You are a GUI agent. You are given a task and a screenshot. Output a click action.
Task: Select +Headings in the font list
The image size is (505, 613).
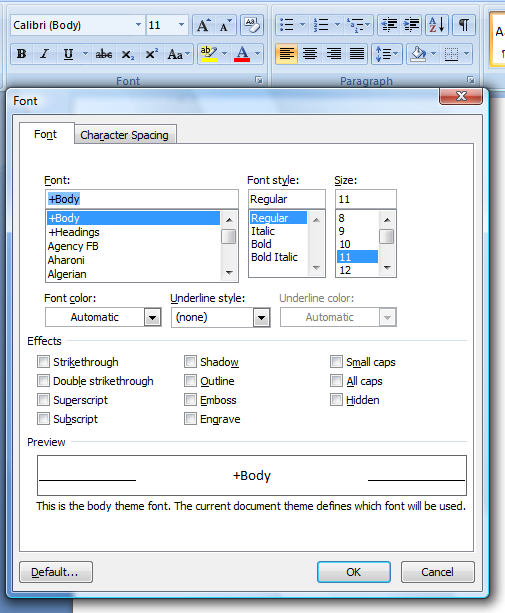[133, 232]
